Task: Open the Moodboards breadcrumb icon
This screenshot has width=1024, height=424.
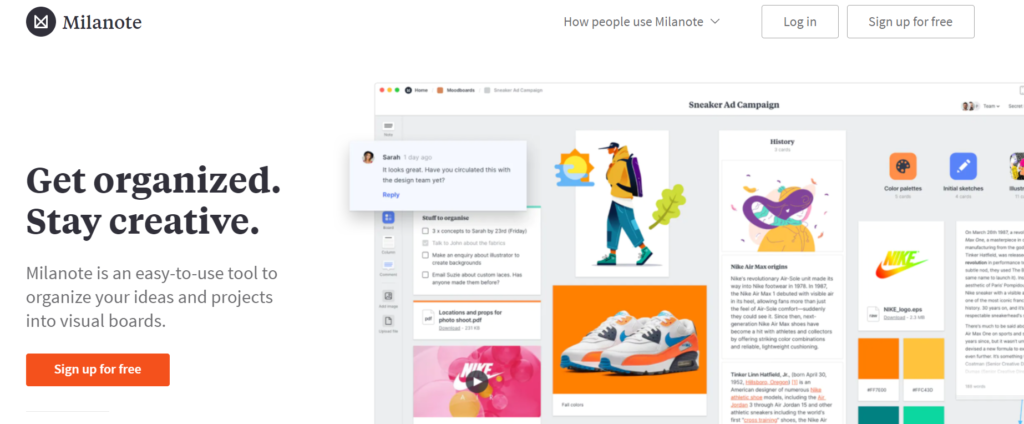Action: tap(440, 90)
